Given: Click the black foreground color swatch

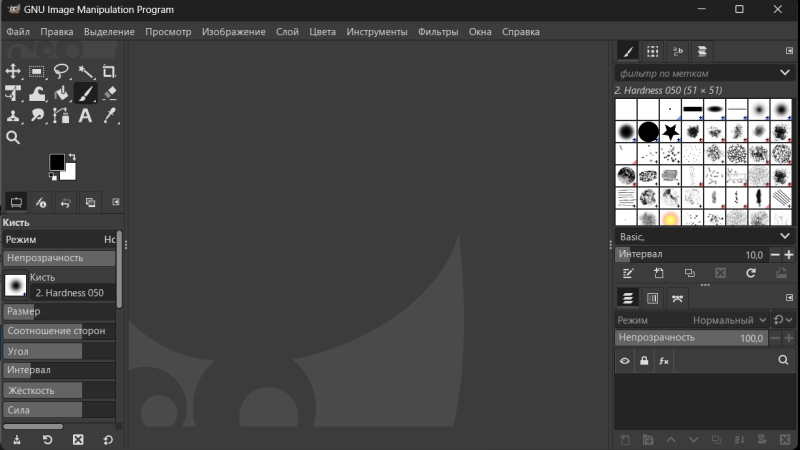Looking at the screenshot, I should point(56,162).
